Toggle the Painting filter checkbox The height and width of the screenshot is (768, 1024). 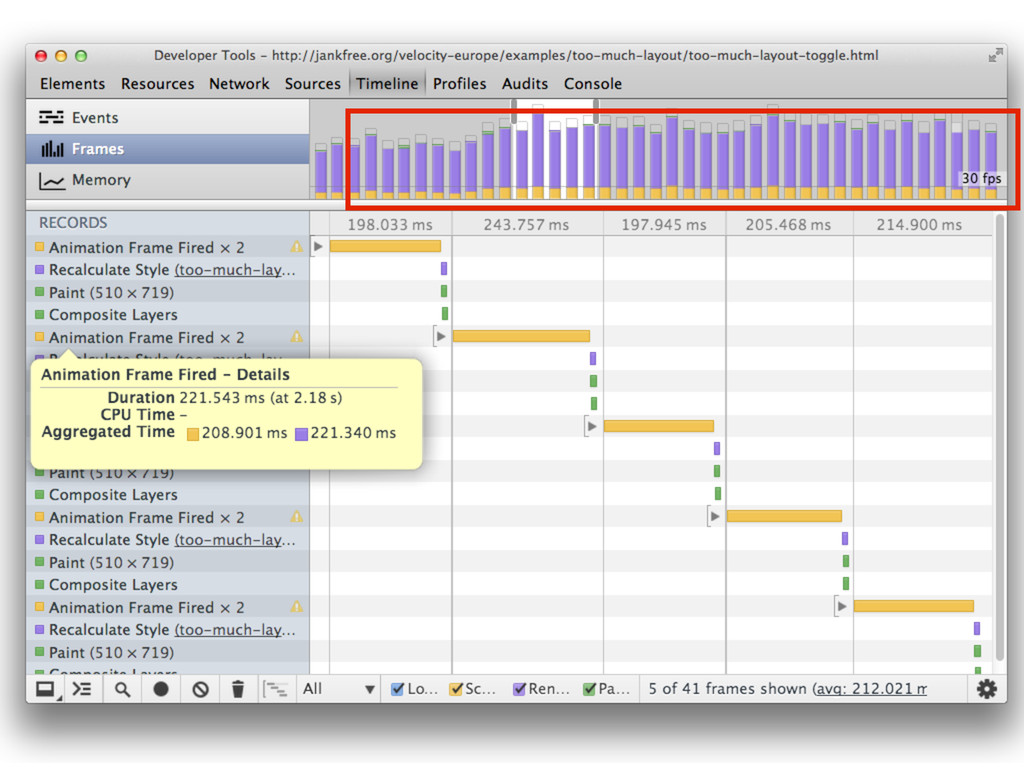589,689
